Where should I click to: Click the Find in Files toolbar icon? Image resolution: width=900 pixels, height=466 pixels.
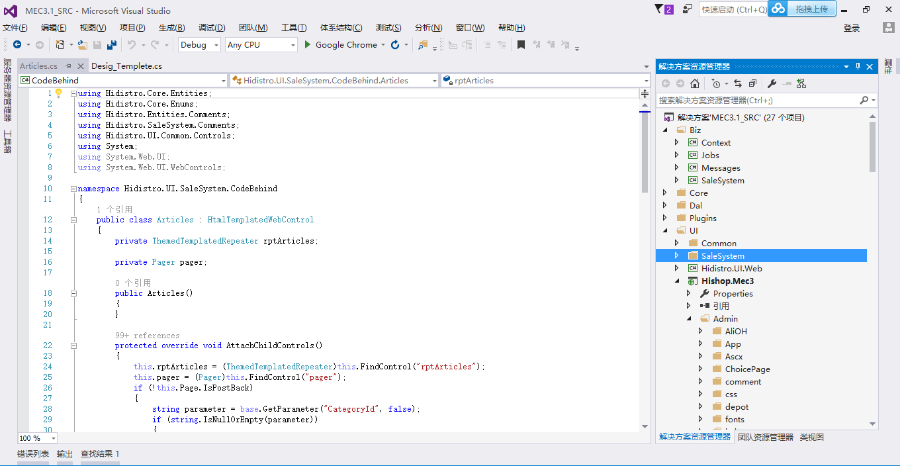click(423, 45)
